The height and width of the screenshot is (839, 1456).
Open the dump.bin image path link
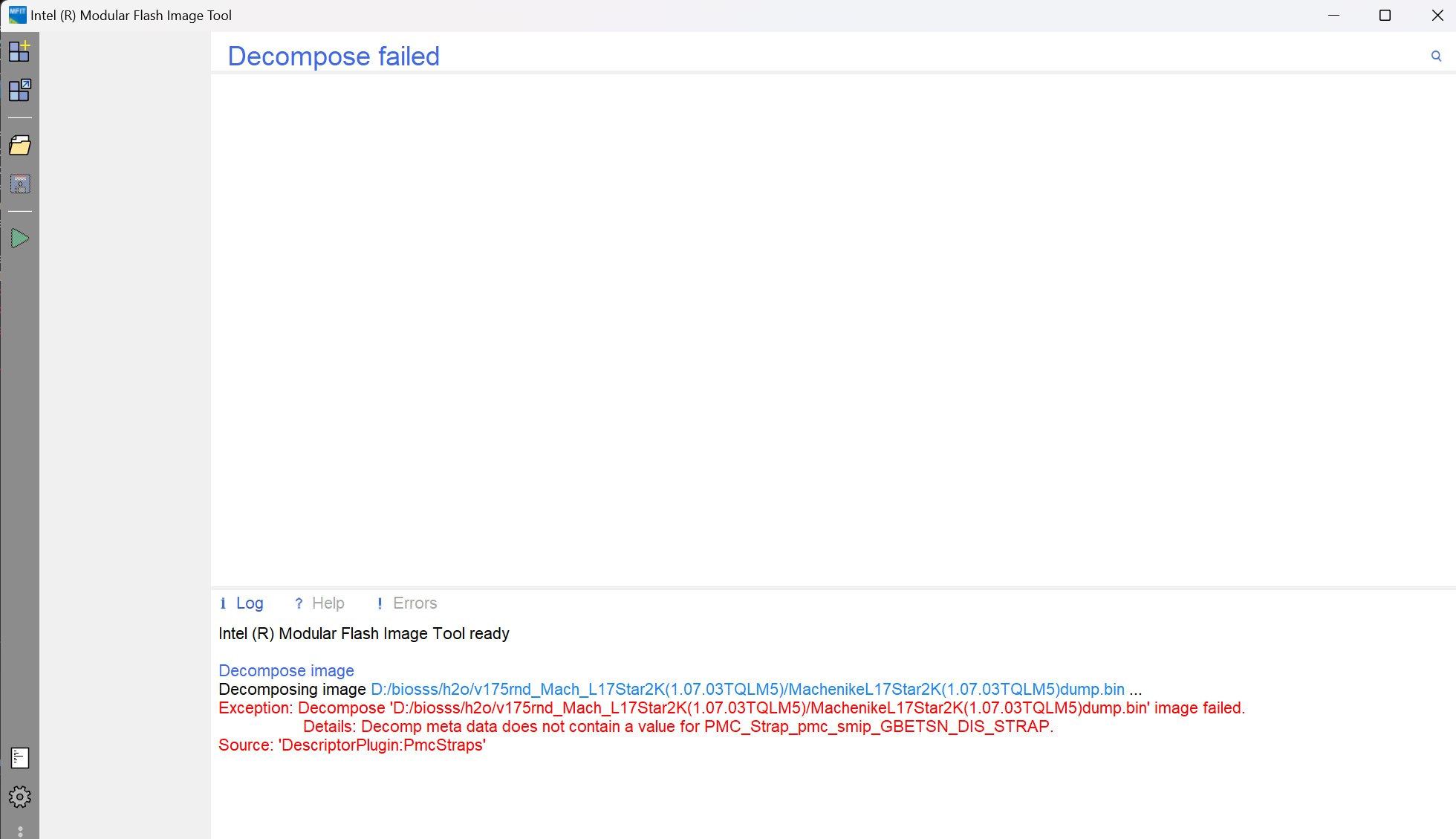(747, 690)
